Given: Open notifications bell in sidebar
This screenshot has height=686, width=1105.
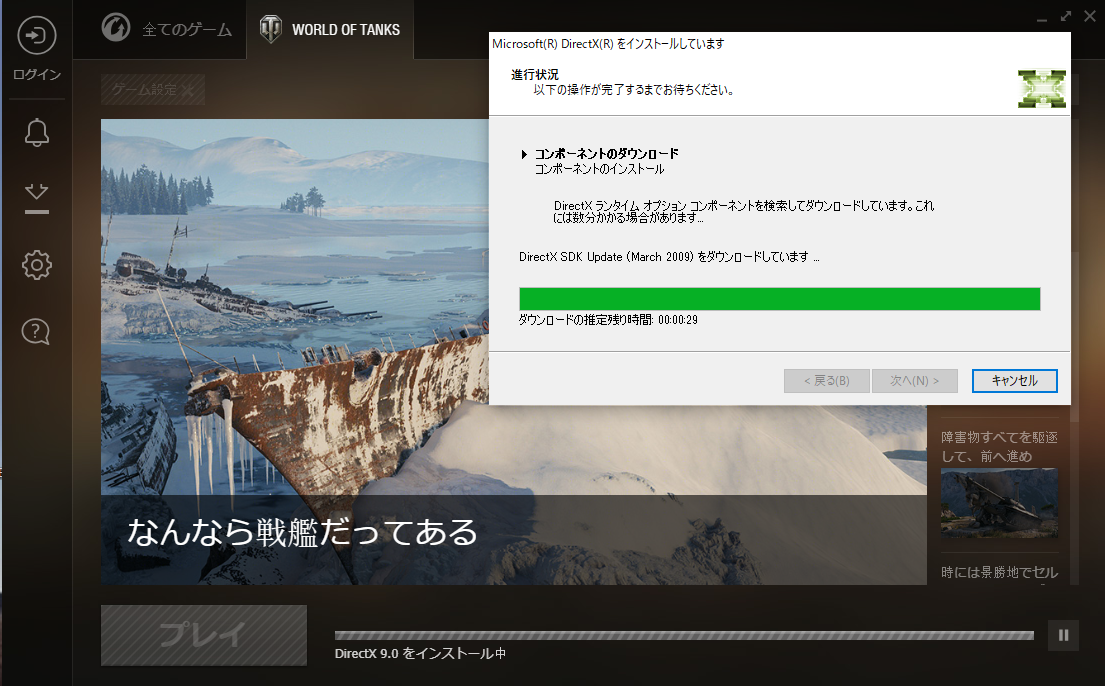Looking at the screenshot, I should pos(37,133).
